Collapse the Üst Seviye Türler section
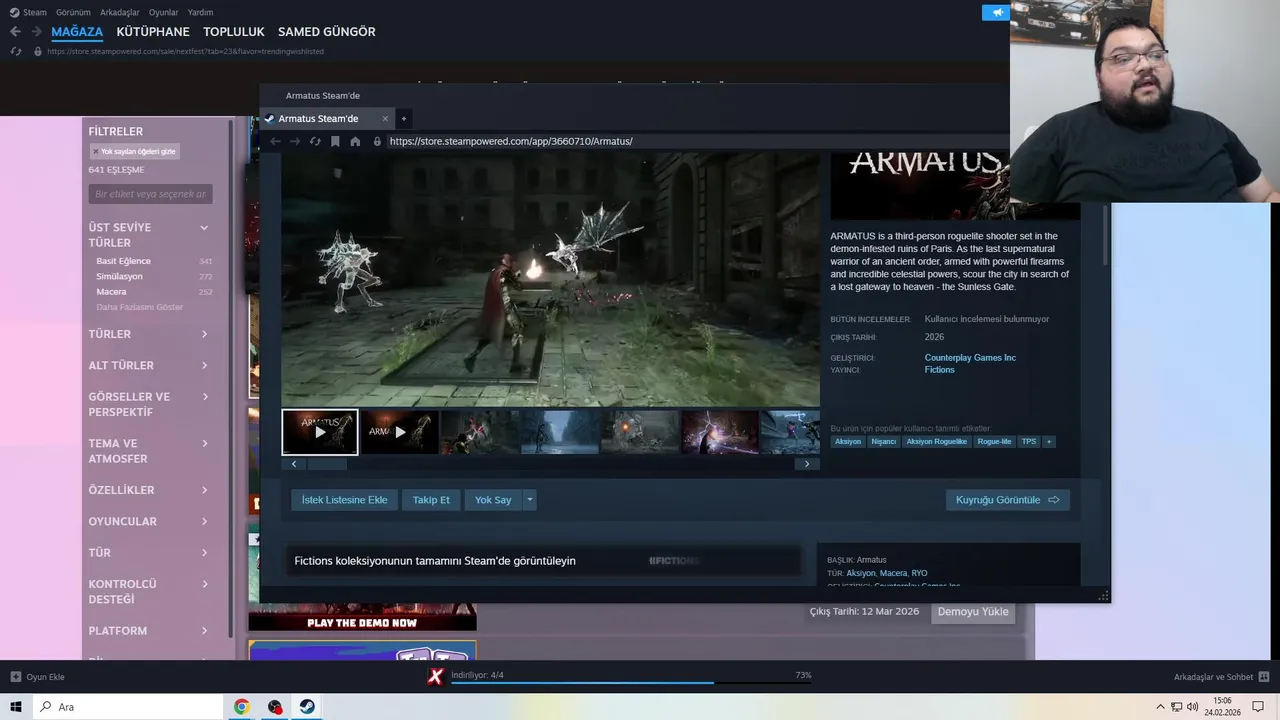The height and width of the screenshot is (720, 1280). click(x=204, y=228)
